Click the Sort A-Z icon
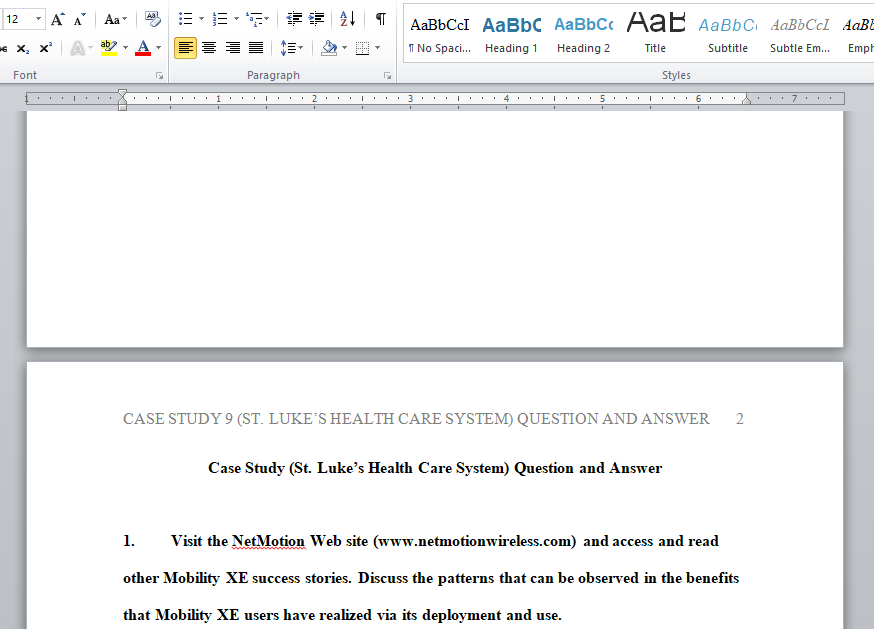The image size is (874, 629). click(x=348, y=19)
